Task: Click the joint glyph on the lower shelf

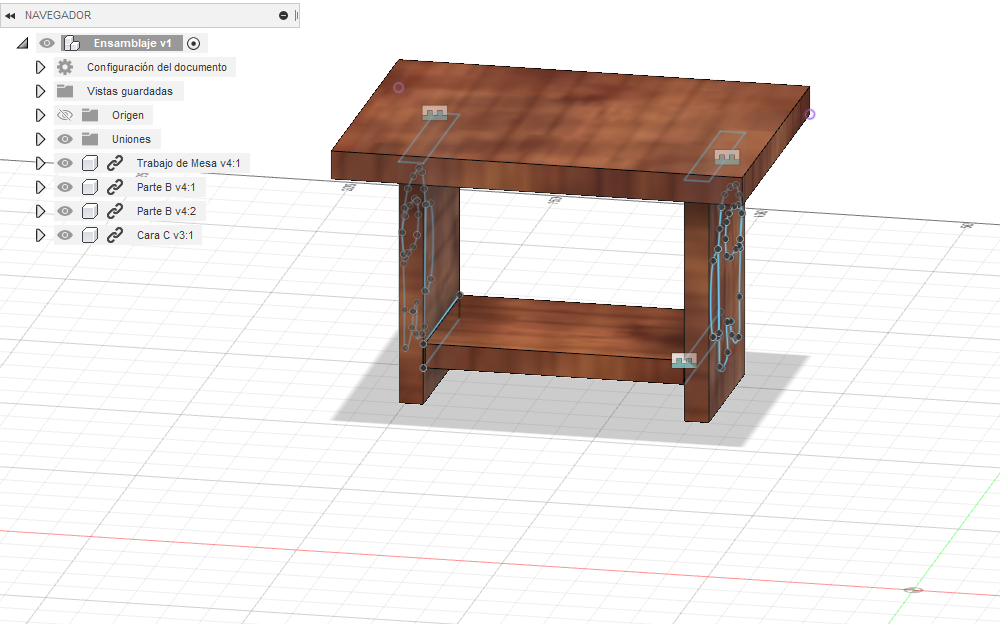Action: (x=684, y=360)
